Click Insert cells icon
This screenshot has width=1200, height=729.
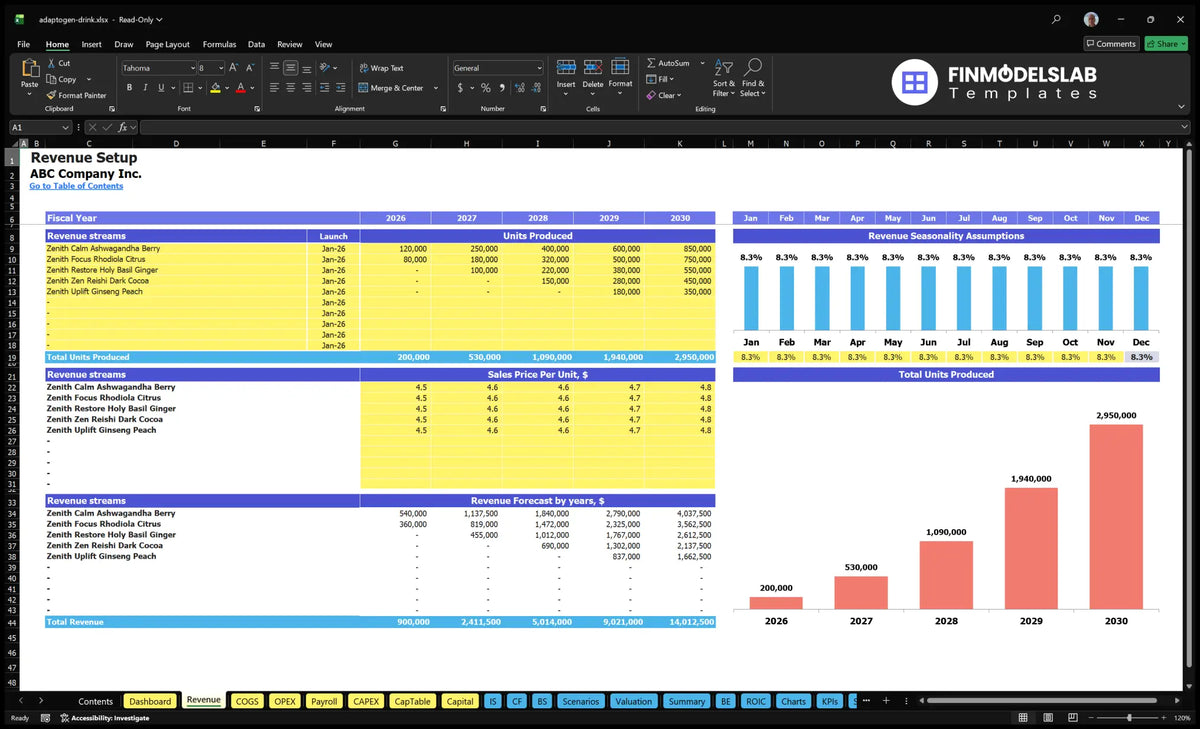[x=566, y=67]
